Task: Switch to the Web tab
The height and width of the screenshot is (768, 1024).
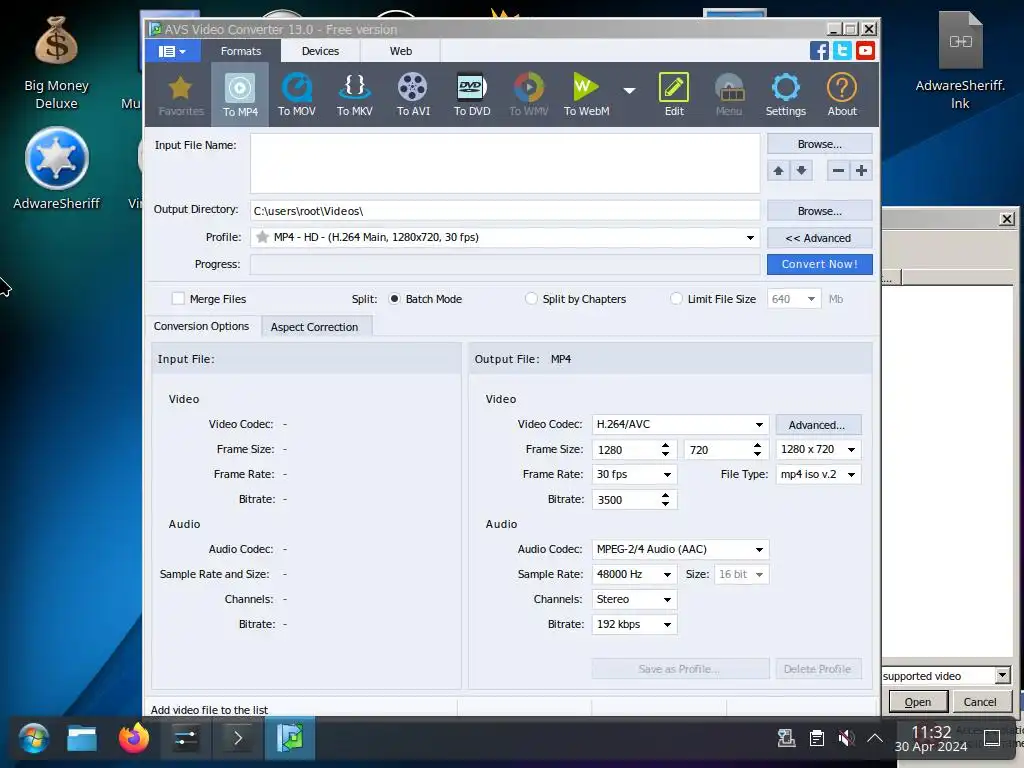Action: coord(400,51)
